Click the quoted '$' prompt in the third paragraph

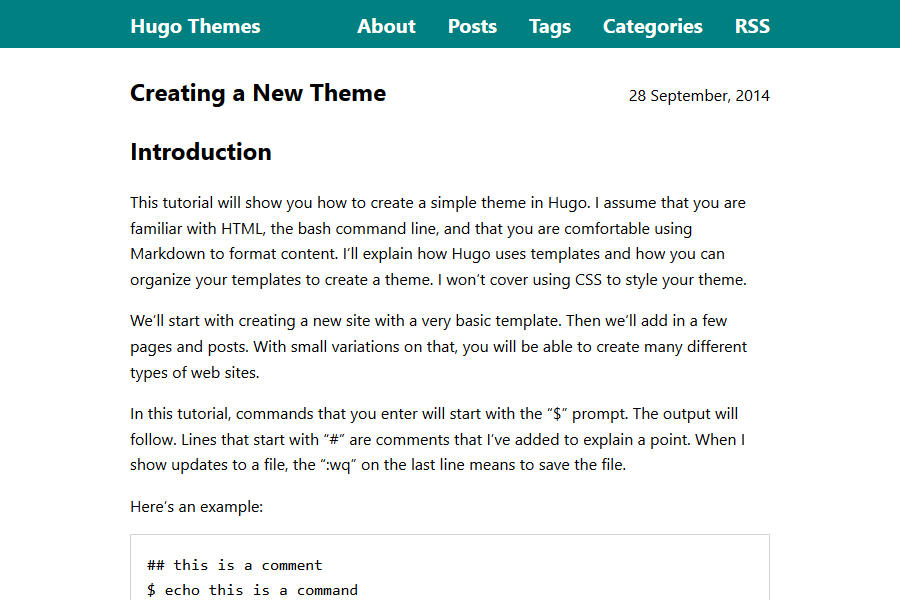click(x=558, y=414)
